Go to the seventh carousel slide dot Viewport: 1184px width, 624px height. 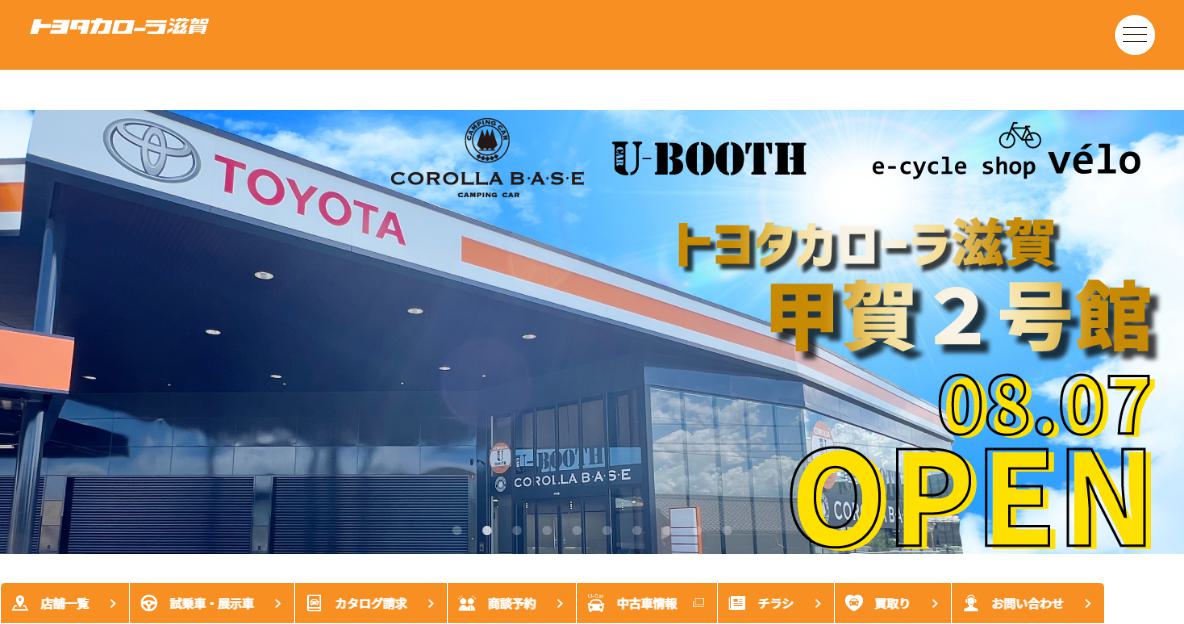click(637, 530)
